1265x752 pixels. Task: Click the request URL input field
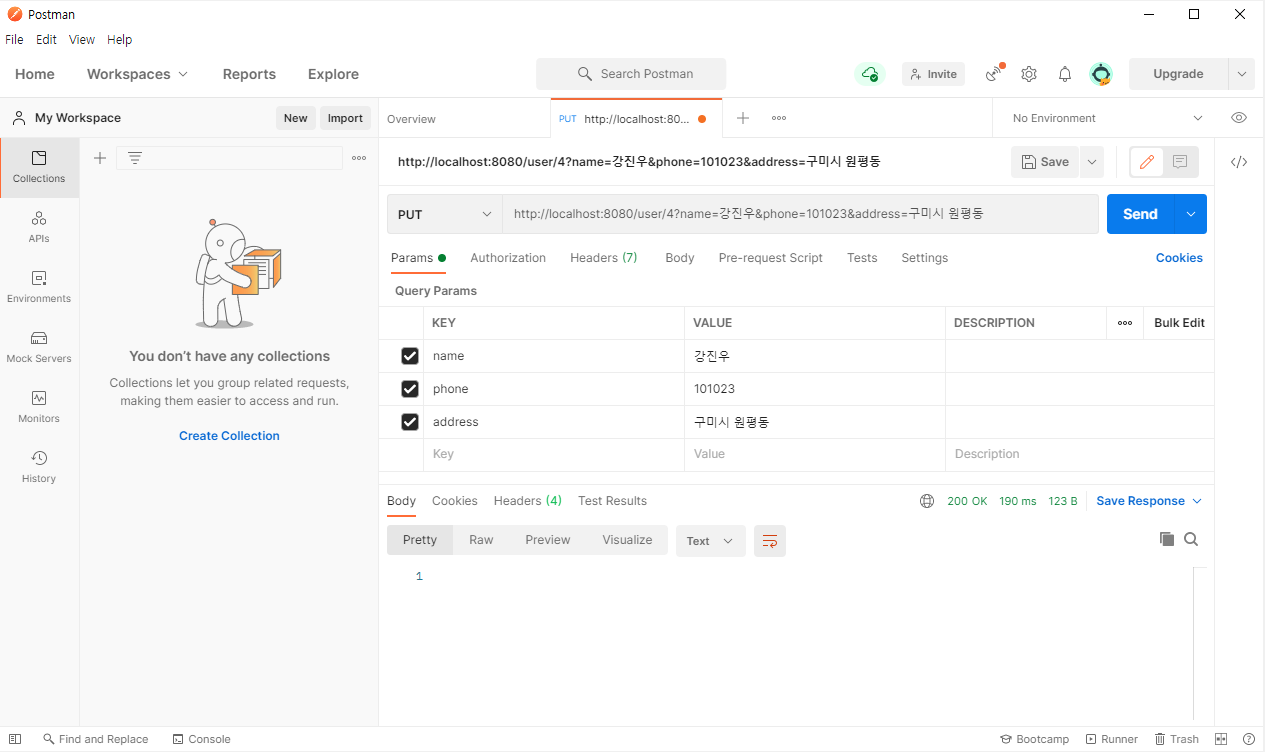[800, 214]
